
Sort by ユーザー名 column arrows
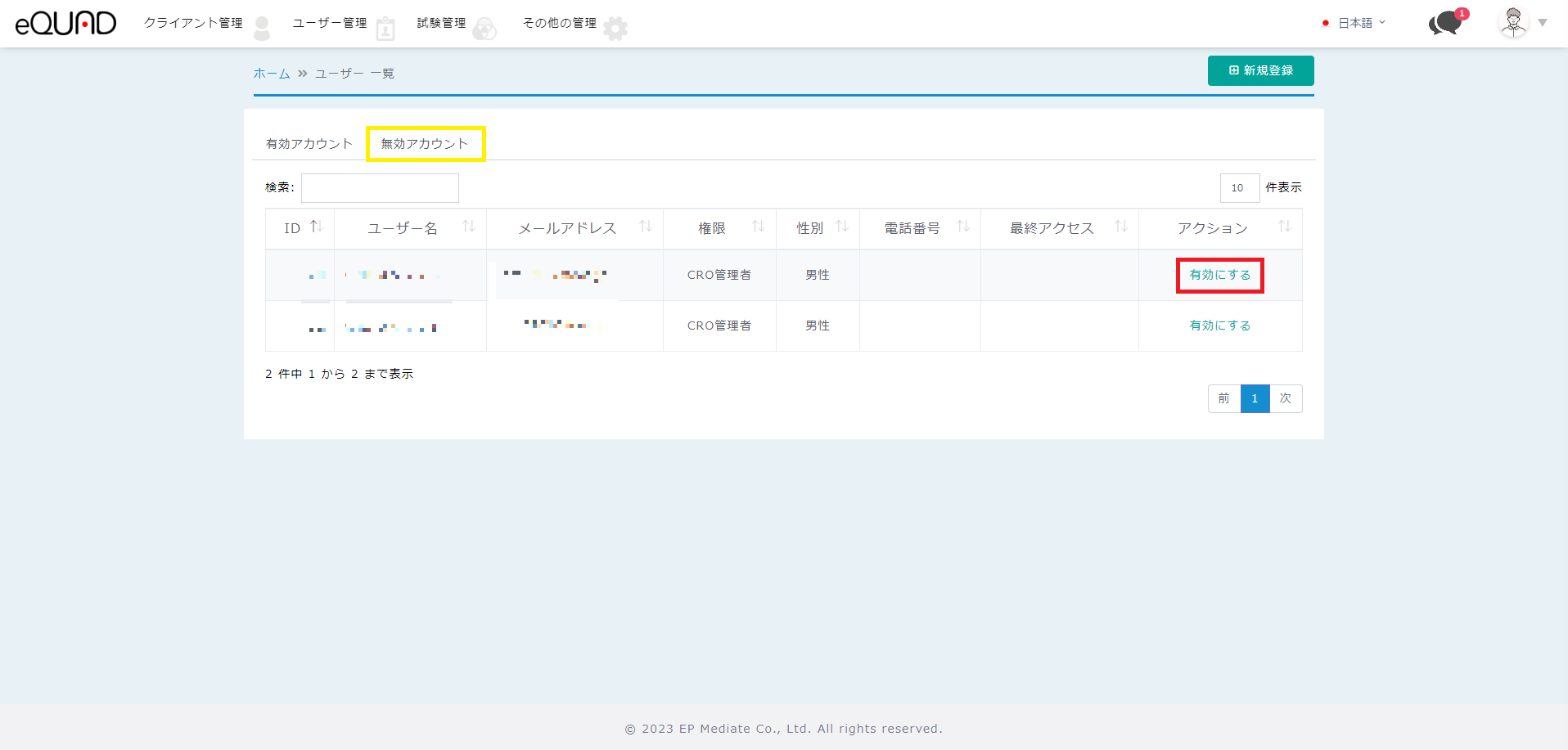coord(469,227)
